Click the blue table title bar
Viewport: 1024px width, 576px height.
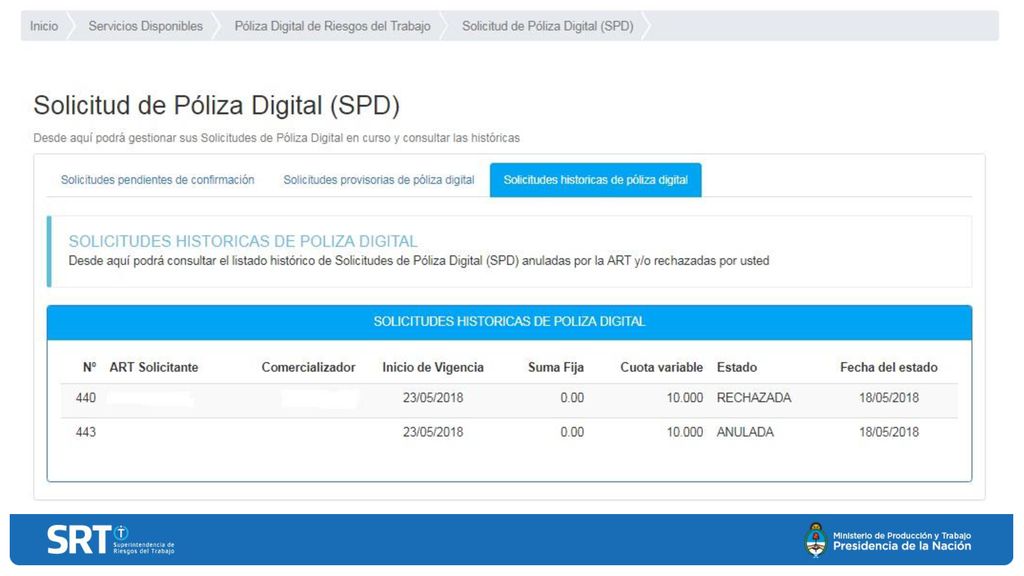(x=509, y=322)
